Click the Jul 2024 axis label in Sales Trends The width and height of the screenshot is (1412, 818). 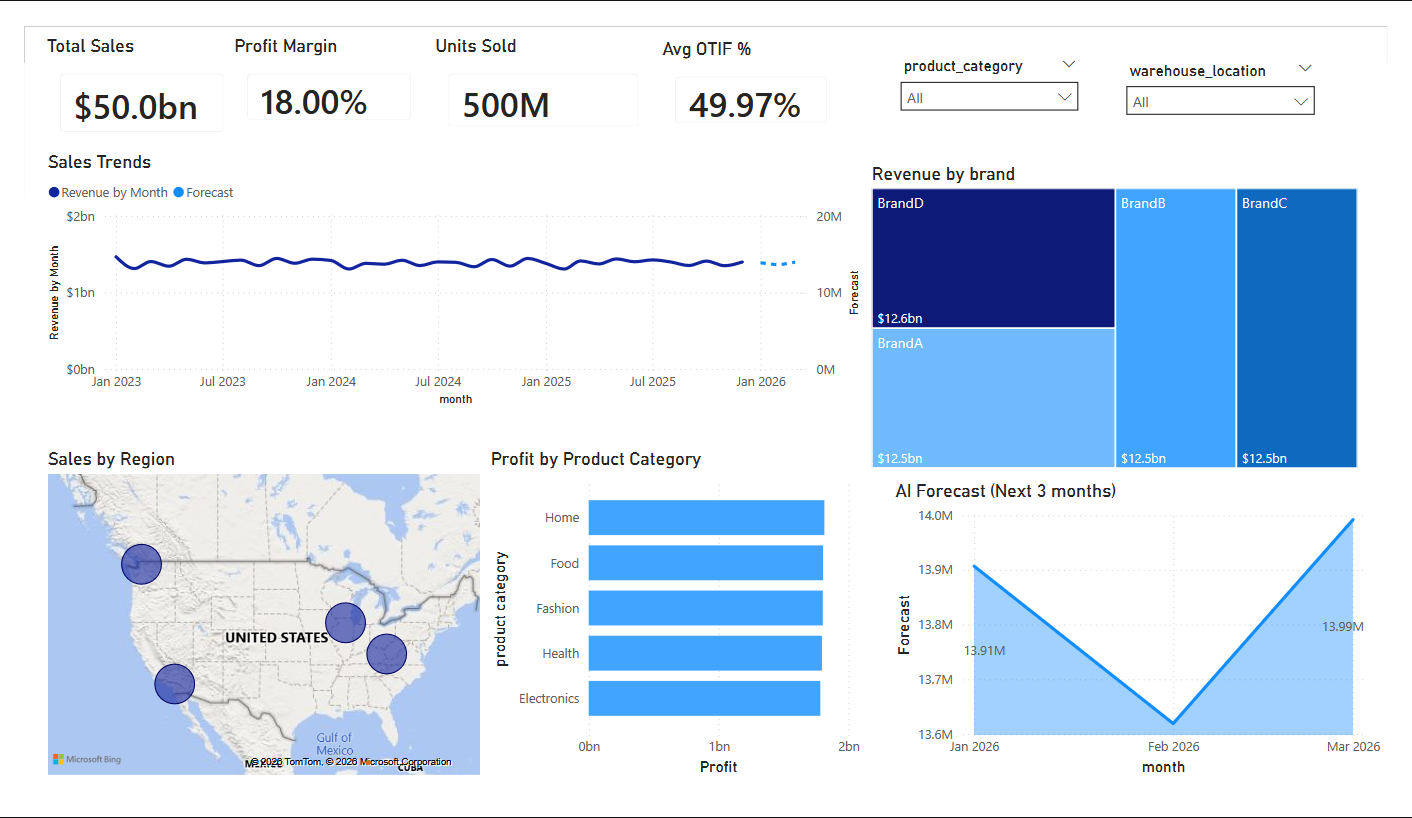click(438, 381)
